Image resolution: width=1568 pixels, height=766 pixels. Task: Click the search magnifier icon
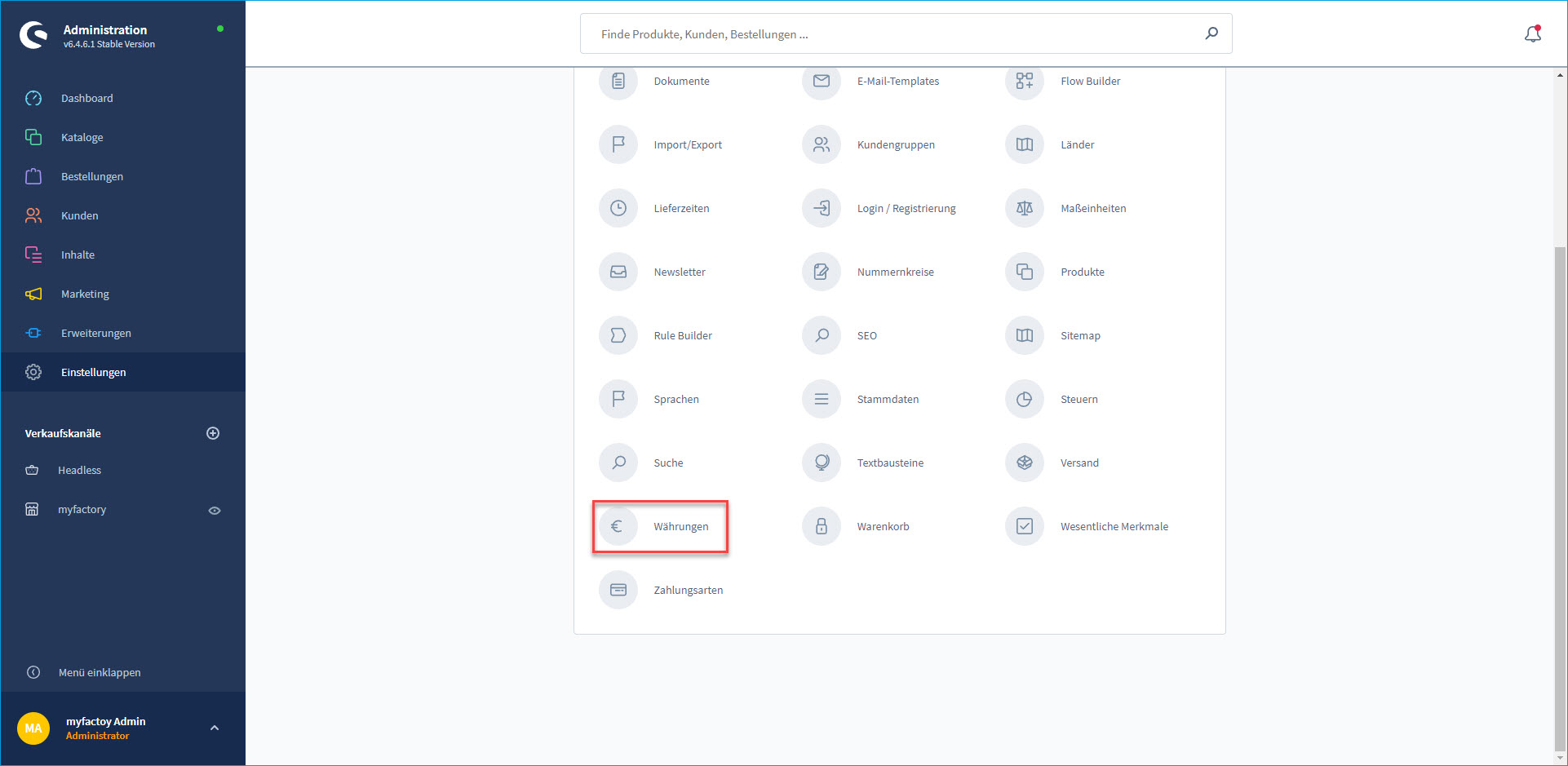point(1212,33)
